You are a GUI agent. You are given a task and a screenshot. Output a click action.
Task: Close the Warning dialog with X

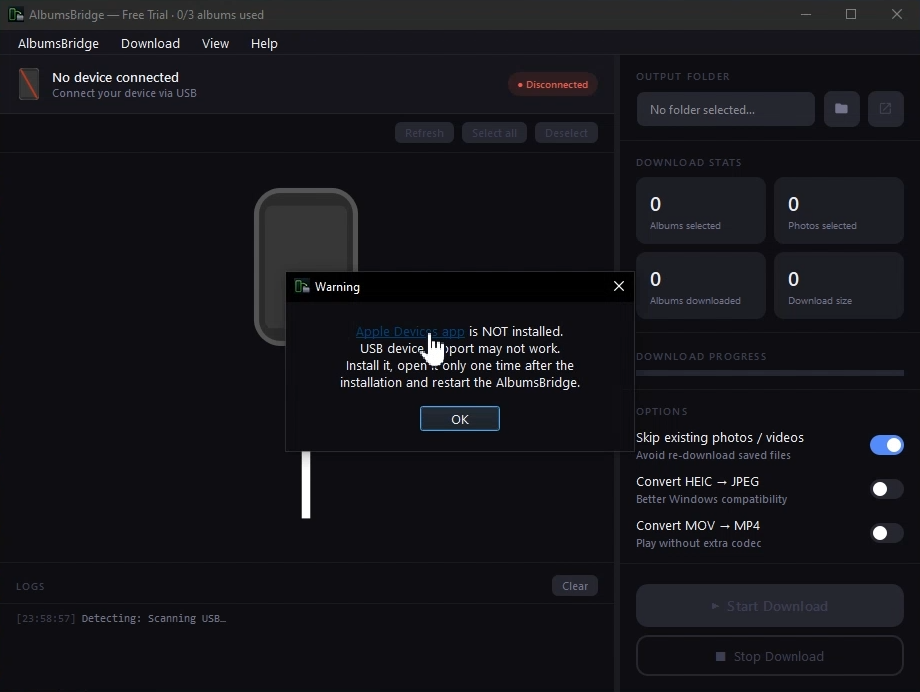(x=618, y=286)
